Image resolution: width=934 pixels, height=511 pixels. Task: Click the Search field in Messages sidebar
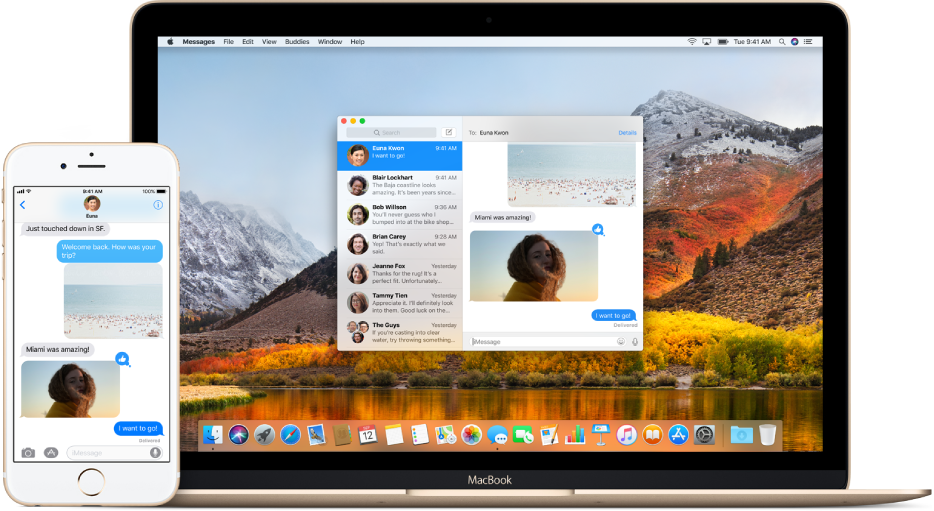[x=391, y=132]
